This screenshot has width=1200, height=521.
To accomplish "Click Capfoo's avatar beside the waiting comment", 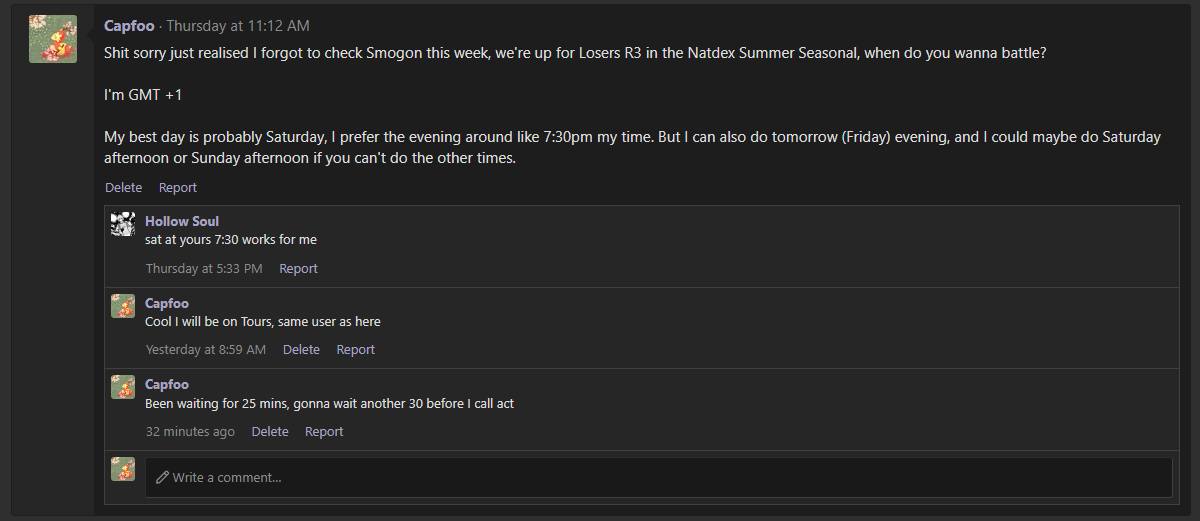I will click(x=123, y=387).
